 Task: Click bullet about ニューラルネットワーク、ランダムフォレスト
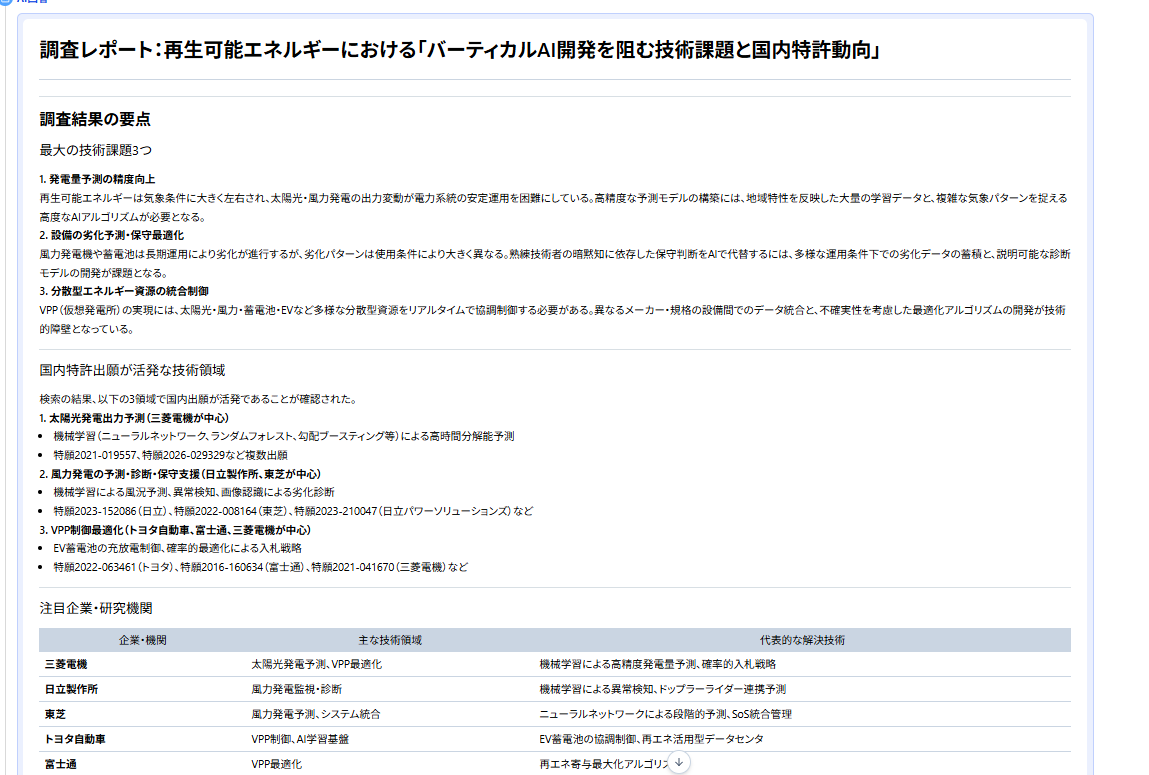(x=284, y=437)
